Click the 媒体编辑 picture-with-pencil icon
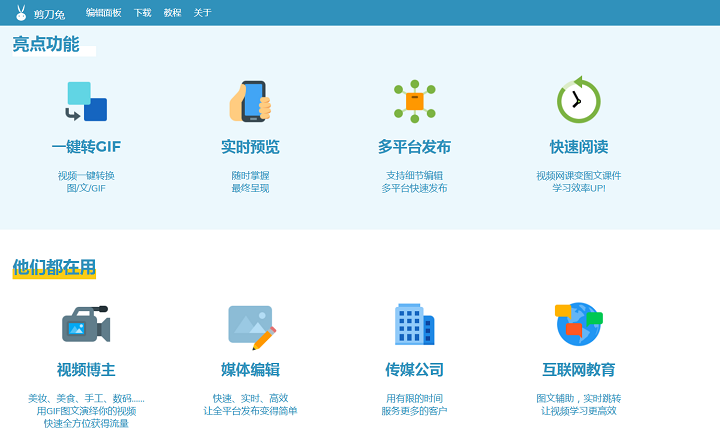The height and width of the screenshot is (432, 720). 250,325
